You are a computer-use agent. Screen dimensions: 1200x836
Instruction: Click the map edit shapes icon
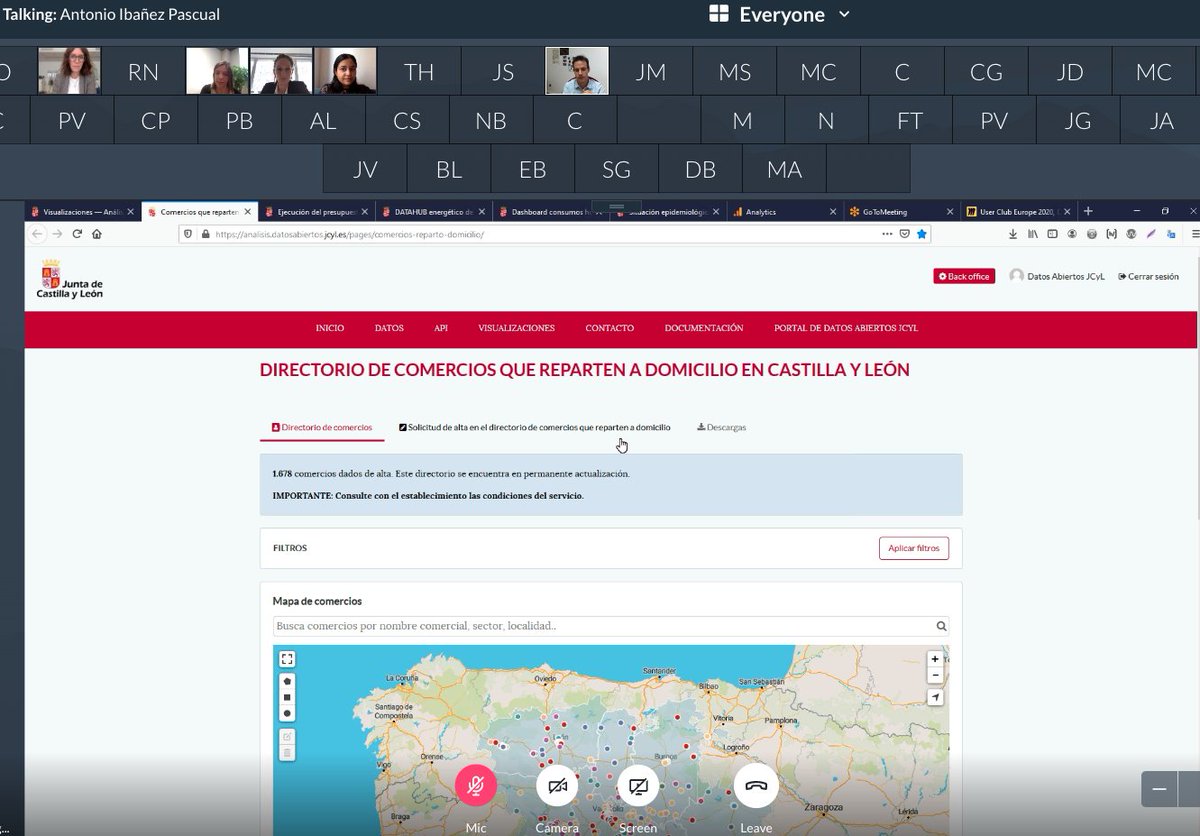click(287, 736)
